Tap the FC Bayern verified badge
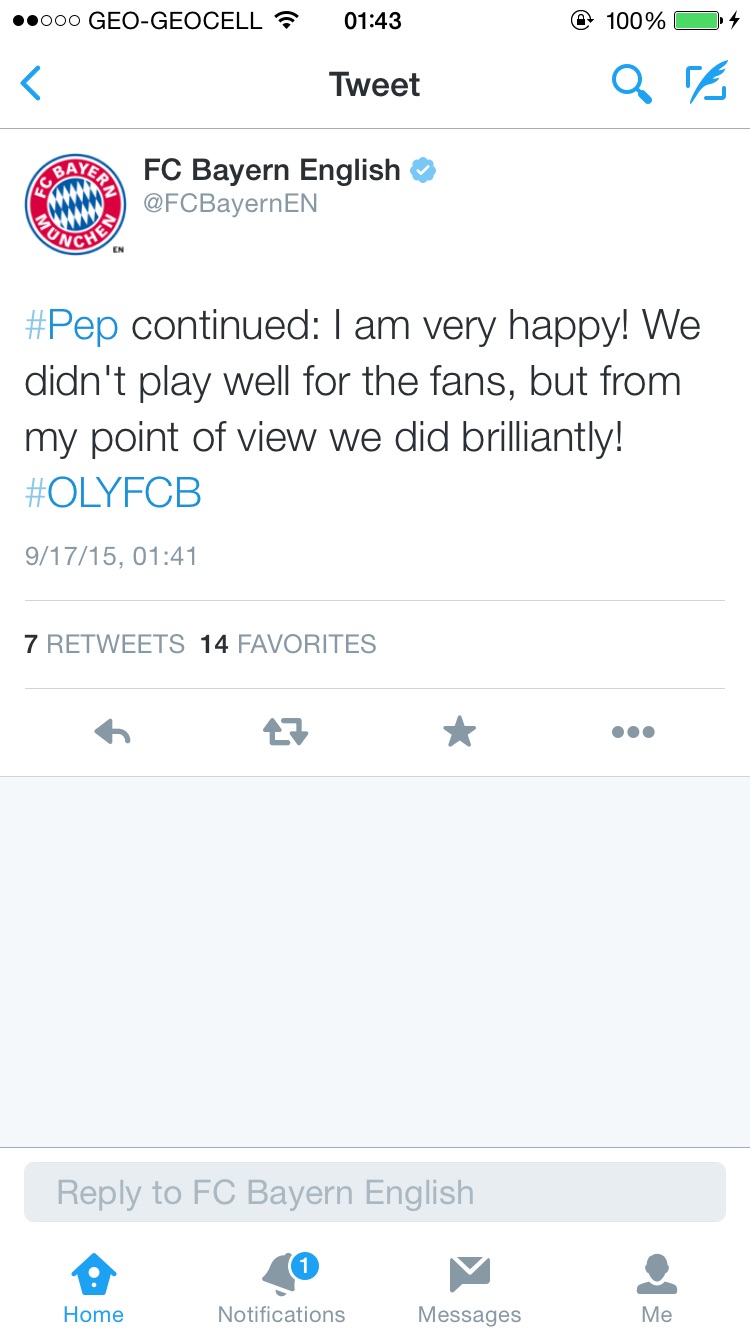 (x=424, y=171)
